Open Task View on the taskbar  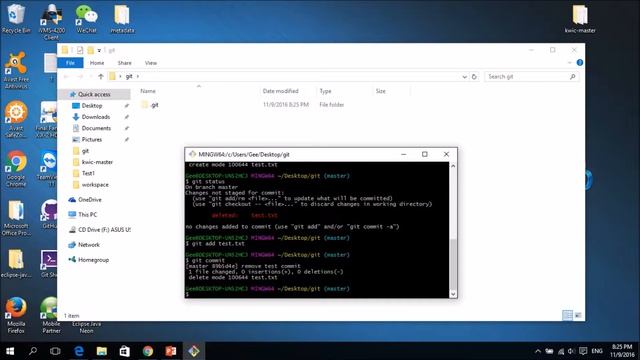point(56,351)
